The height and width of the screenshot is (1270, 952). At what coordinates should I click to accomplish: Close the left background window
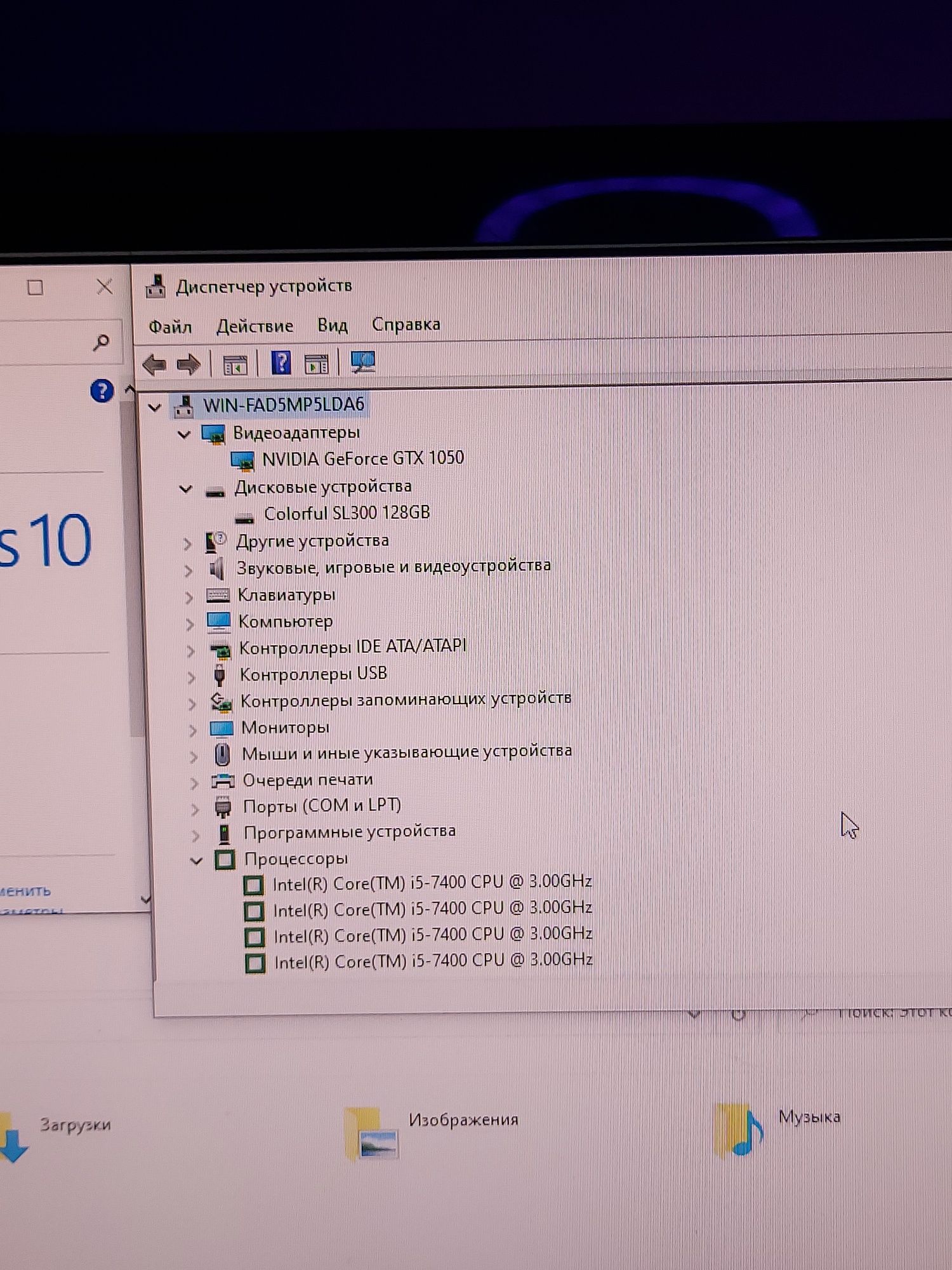pos(105,287)
